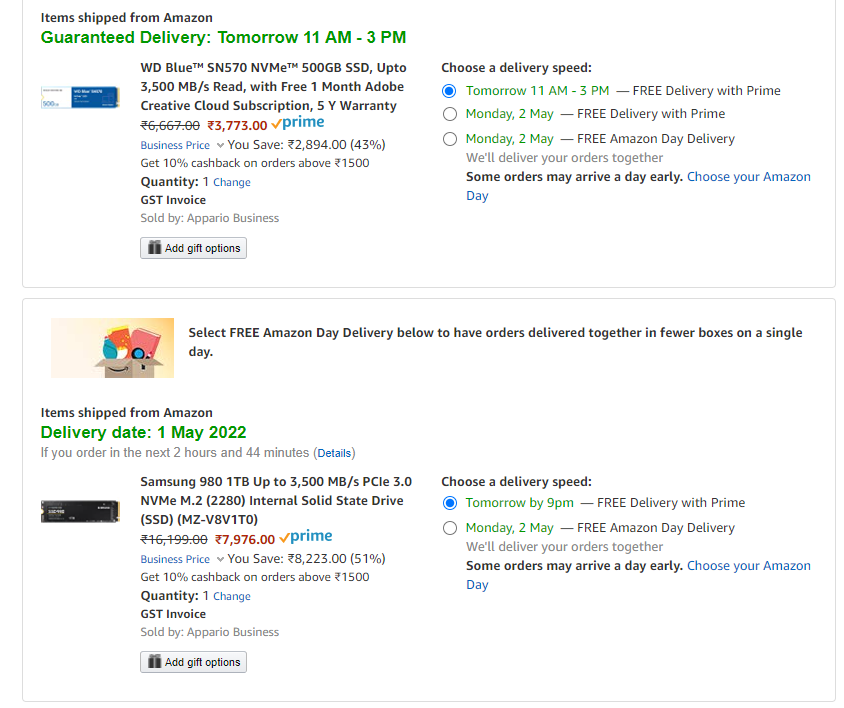844x708 pixels.
Task: Click the Amazon Day Delivery box illustration
Action: [x=112, y=348]
